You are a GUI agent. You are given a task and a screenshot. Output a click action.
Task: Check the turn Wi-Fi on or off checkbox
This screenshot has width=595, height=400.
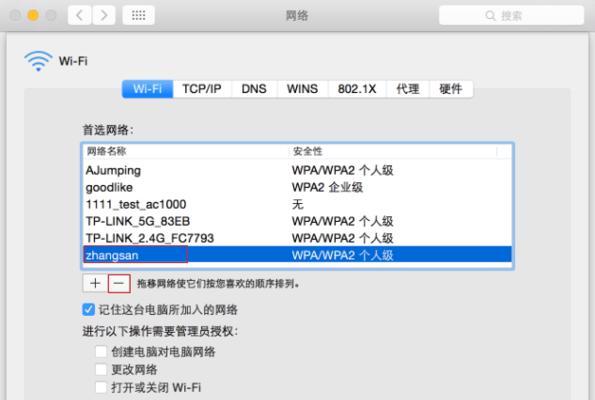pos(101,387)
